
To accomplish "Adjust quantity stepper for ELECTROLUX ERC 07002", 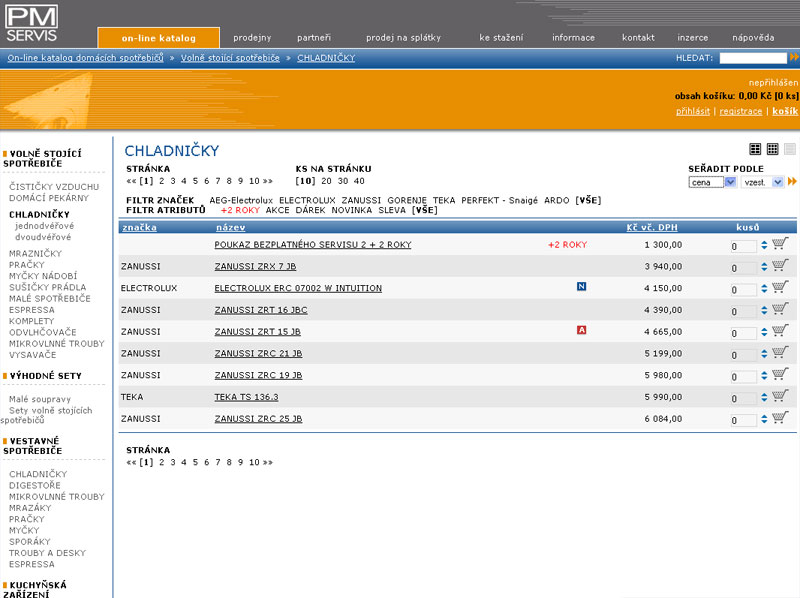I will tap(764, 288).
